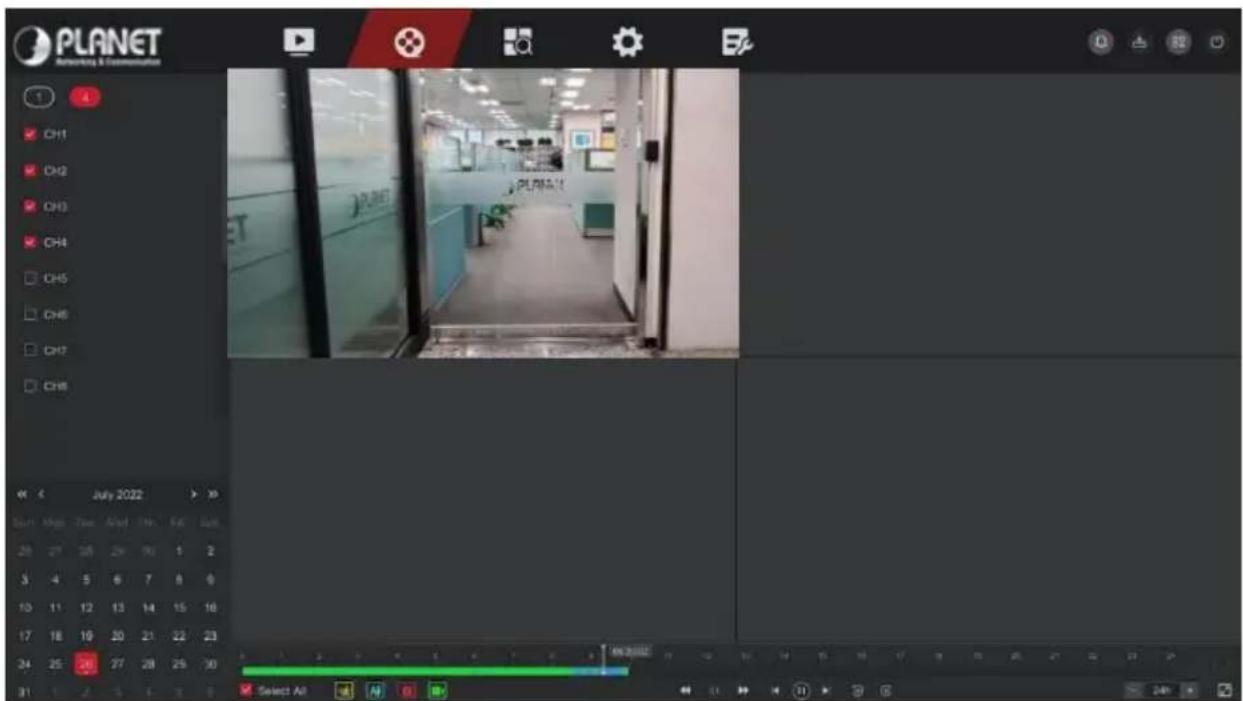
Task: Enable the CH5 channel checkbox
Action: [30, 277]
